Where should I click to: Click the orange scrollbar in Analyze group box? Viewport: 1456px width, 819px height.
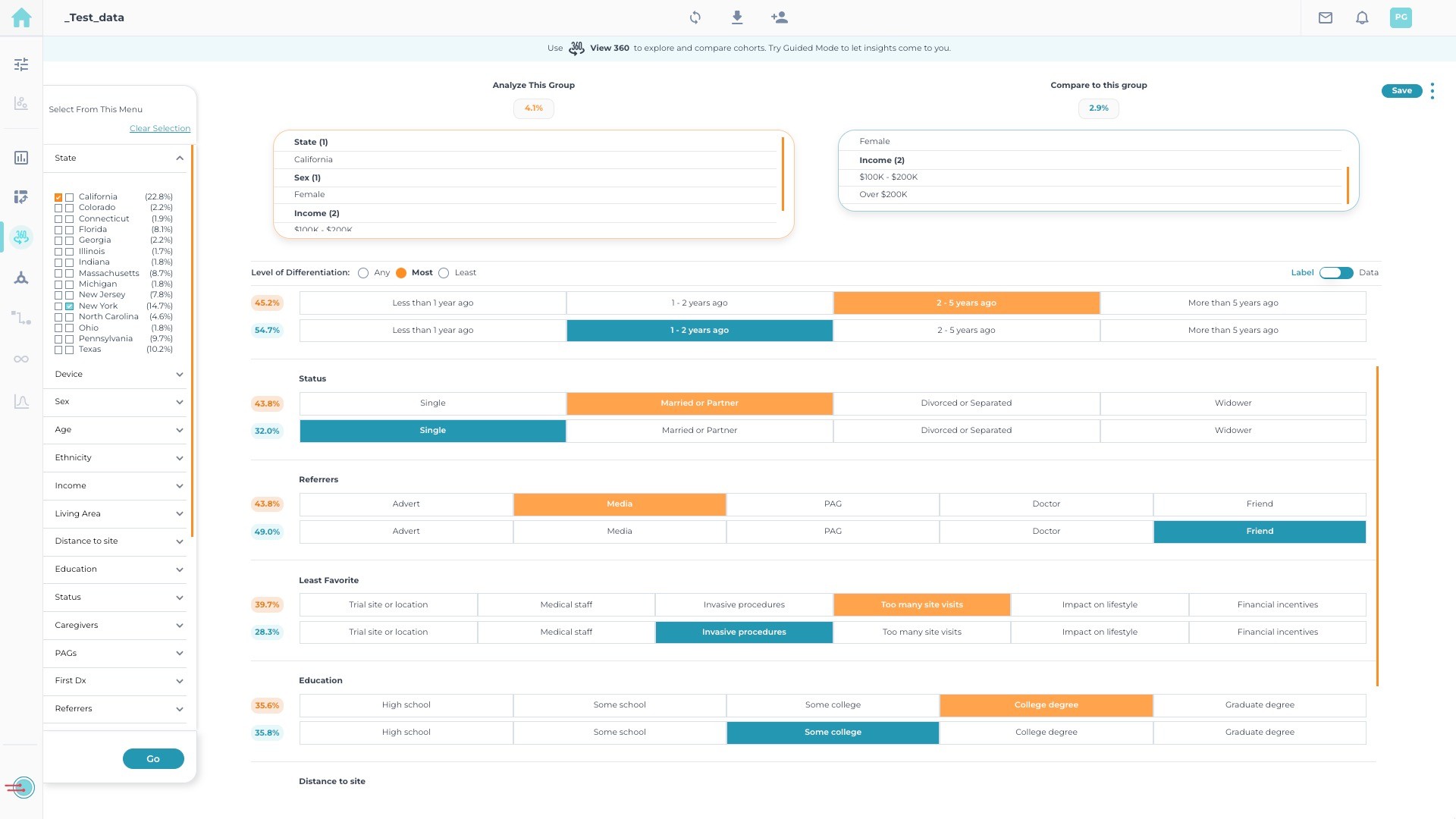coord(783,174)
